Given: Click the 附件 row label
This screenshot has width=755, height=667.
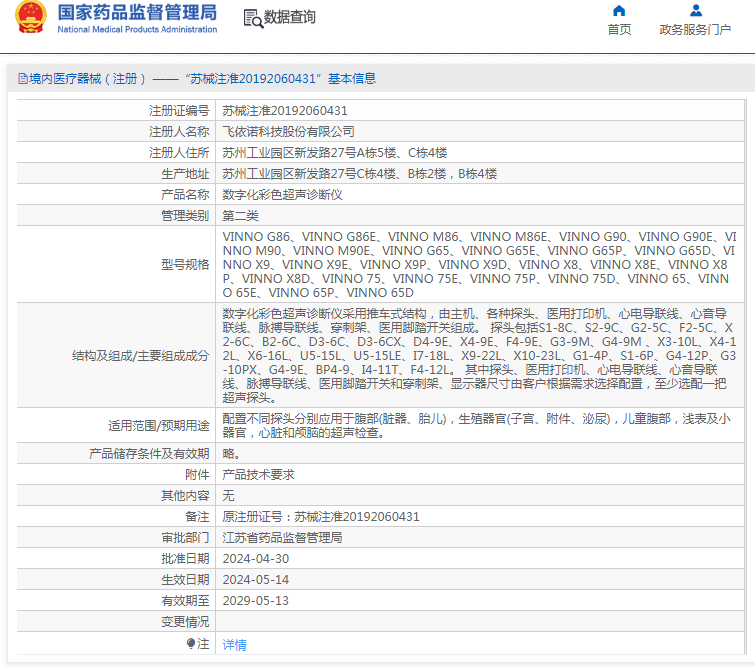Looking at the screenshot, I should (197, 475).
